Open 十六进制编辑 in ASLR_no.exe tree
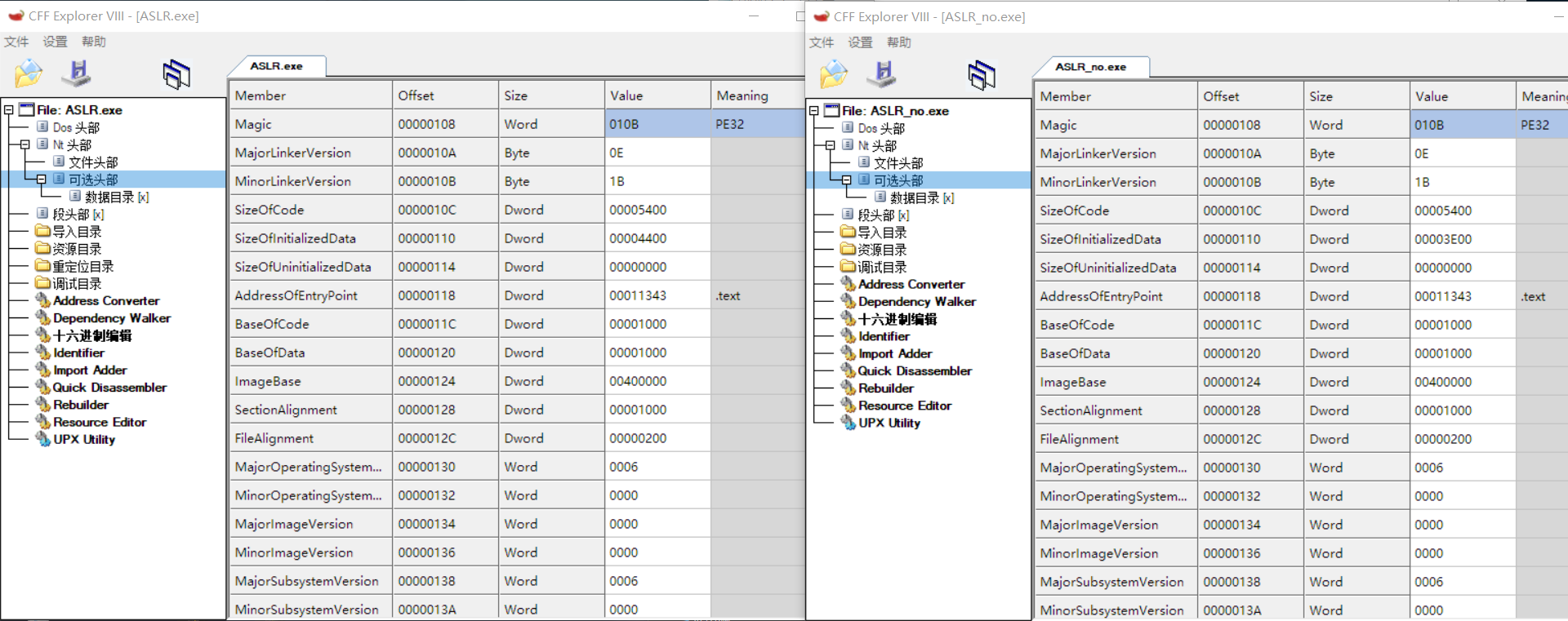The width and height of the screenshot is (1568, 621). (x=898, y=319)
